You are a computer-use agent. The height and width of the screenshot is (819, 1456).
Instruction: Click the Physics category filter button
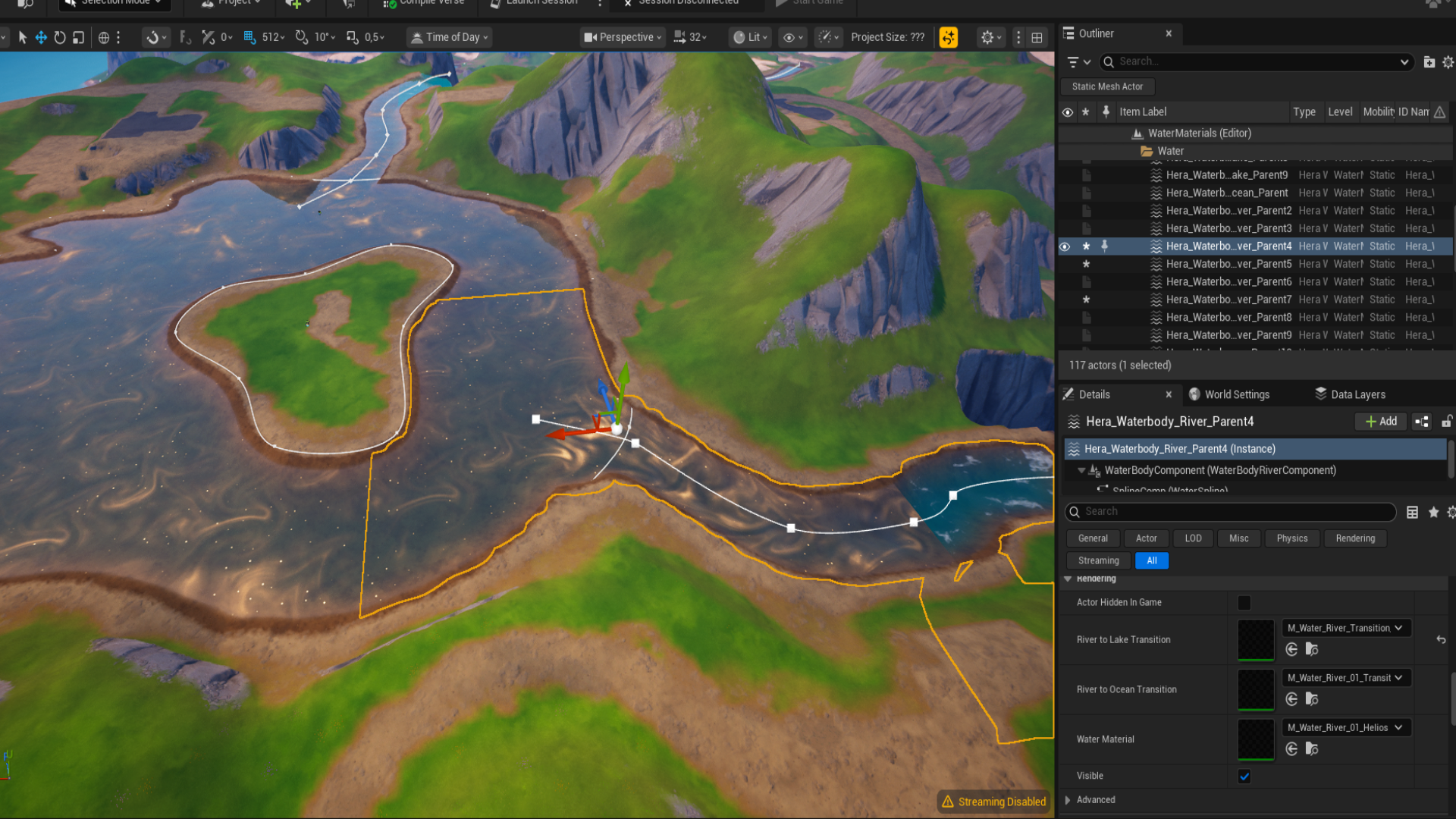(x=1291, y=538)
